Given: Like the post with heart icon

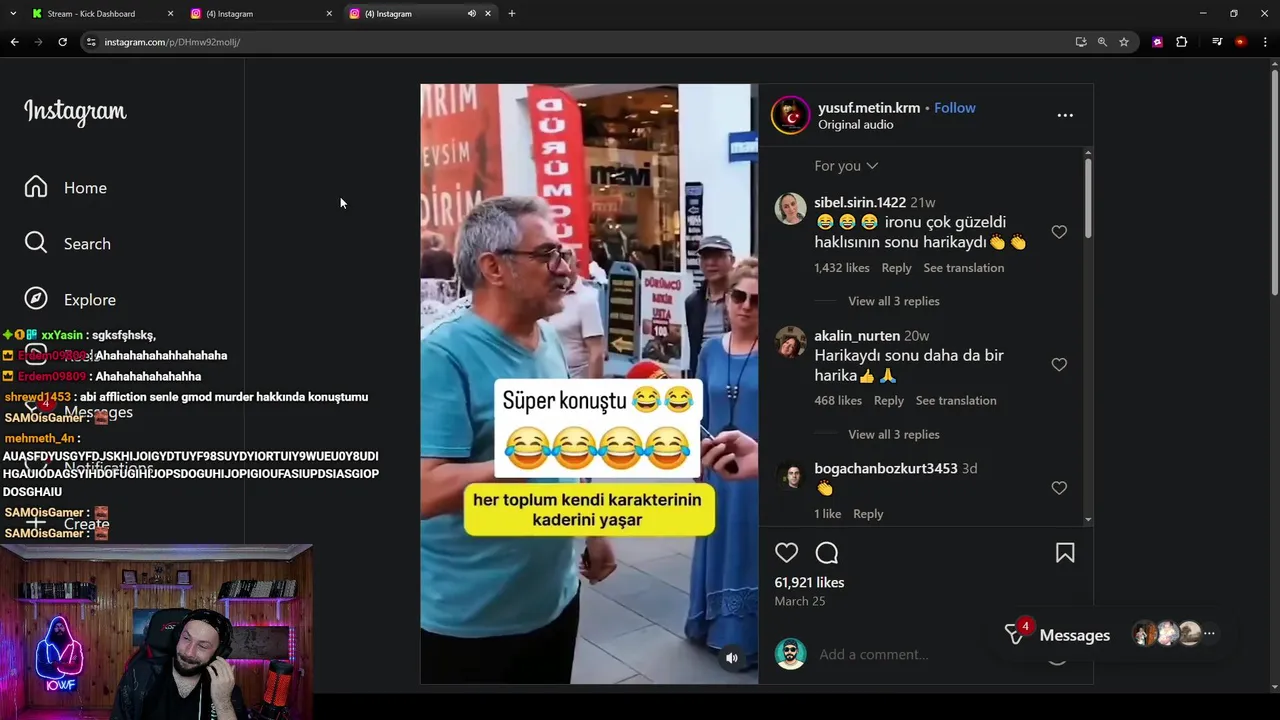Looking at the screenshot, I should [787, 553].
